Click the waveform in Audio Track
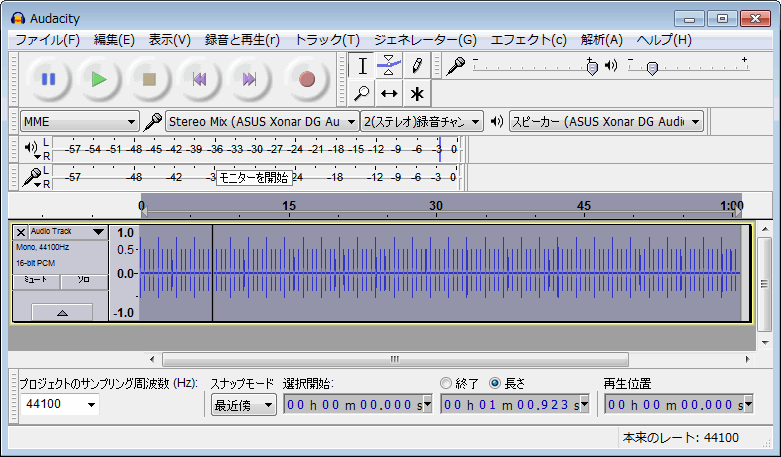Image resolution: width=781 pixels, height=457 pixels. [x=440, y=273]
